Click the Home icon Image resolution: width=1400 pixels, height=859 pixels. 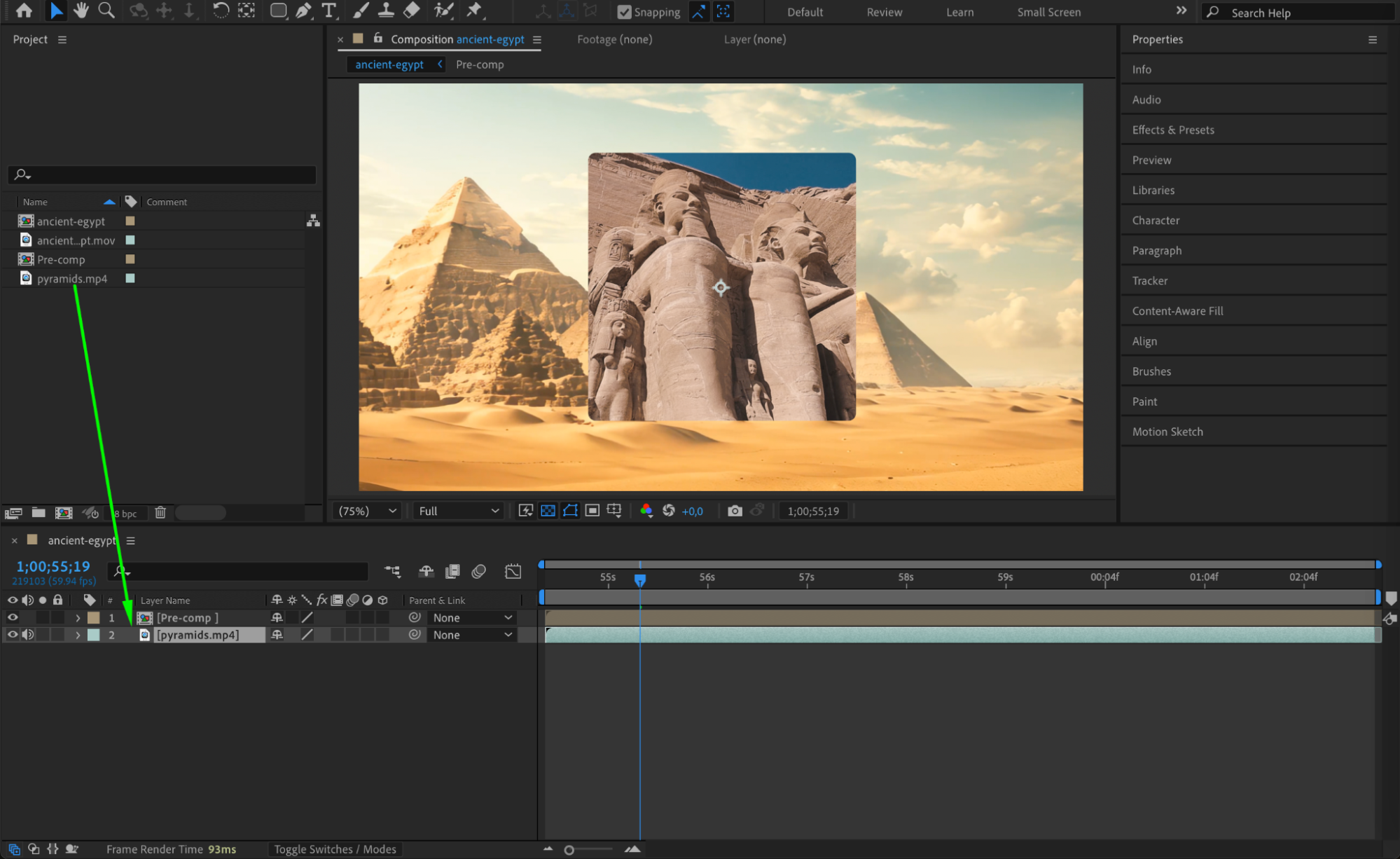click(x=24, y=11)
